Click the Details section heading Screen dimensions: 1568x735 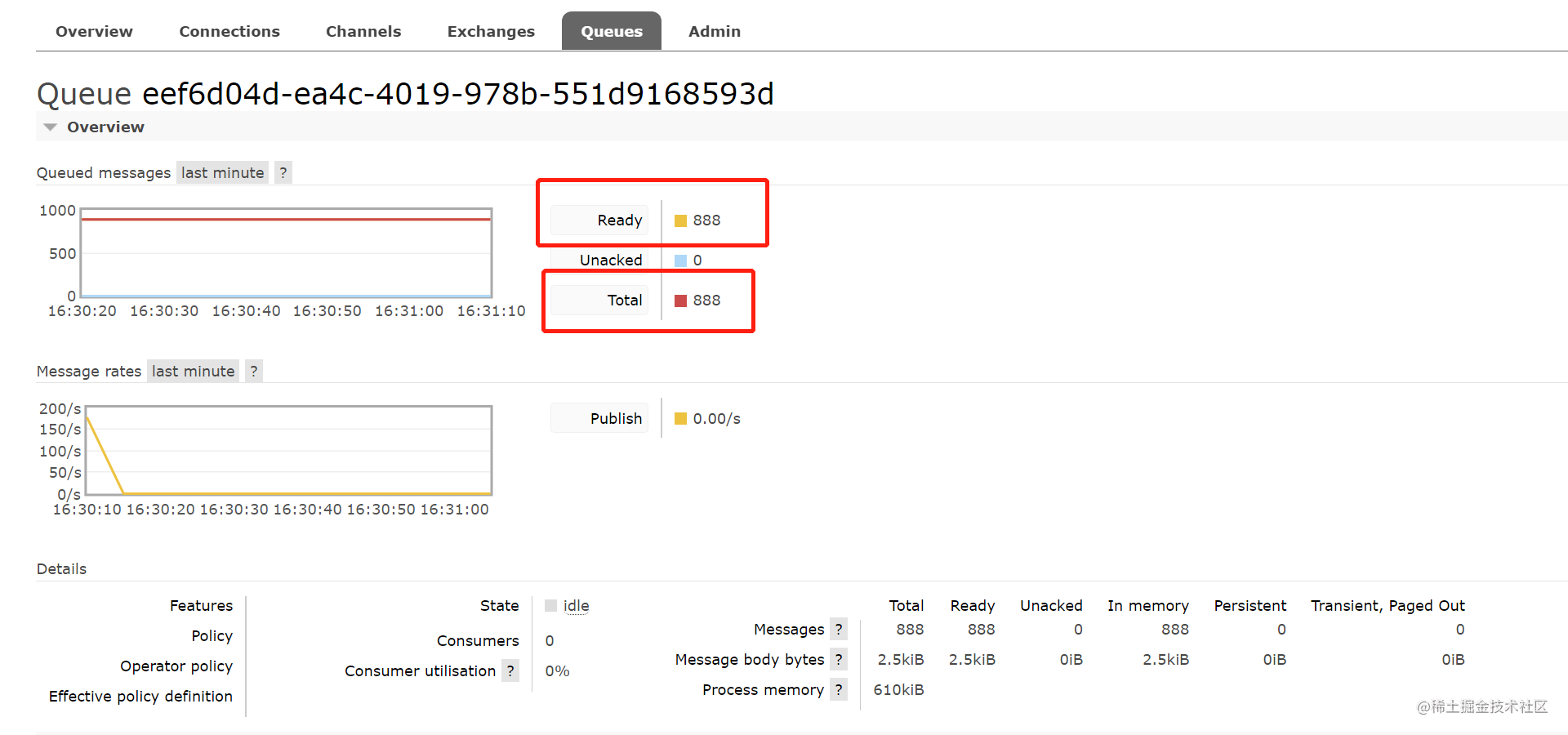61,569
